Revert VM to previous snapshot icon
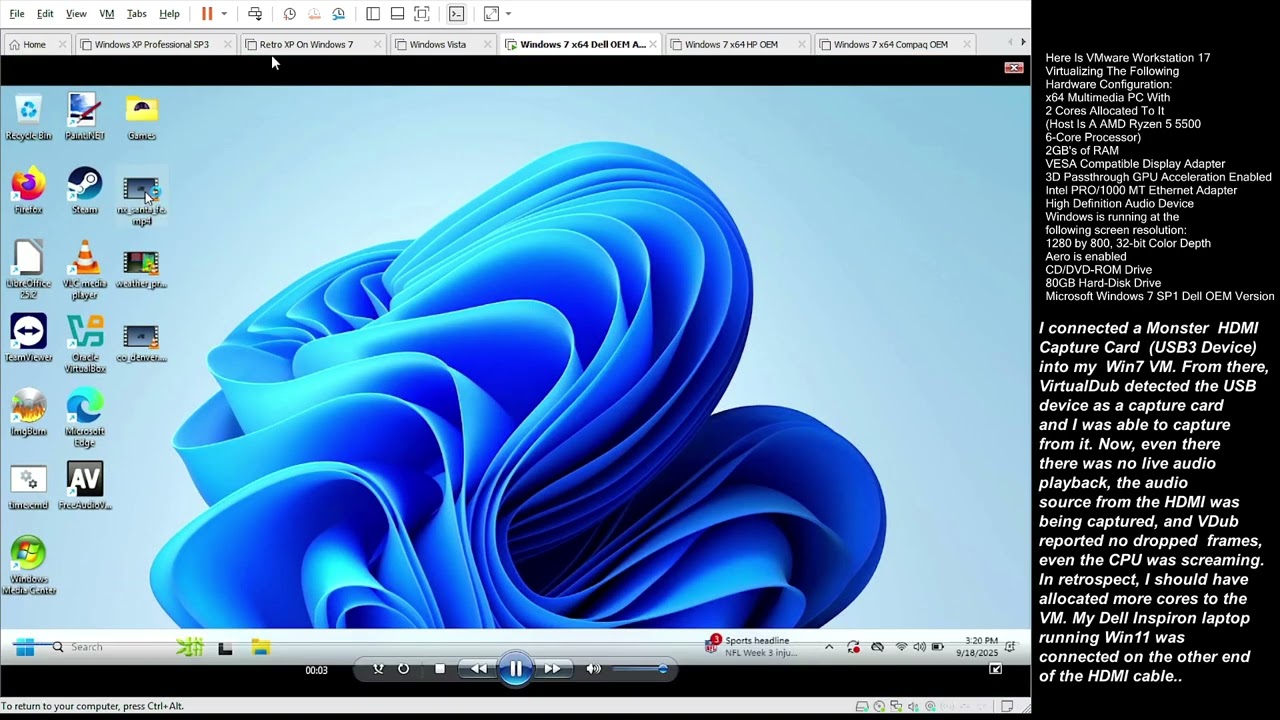Image resolution: width=1280 pixels, height=720 pixels. pyautogui.click(x=314, y=14)
